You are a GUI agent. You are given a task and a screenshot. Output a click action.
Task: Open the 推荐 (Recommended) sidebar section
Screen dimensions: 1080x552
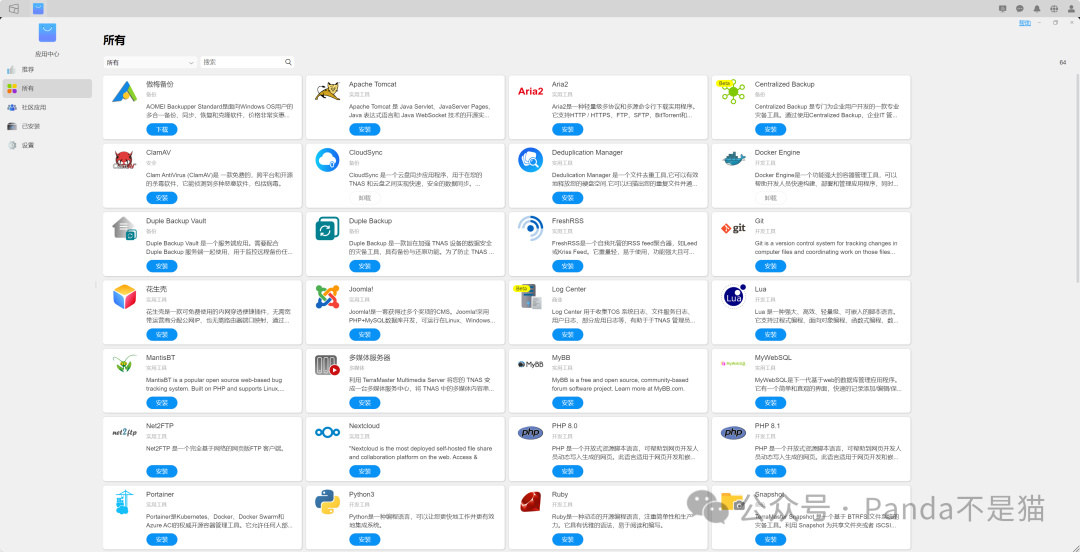pyautogui.click(x=47, y=70)
